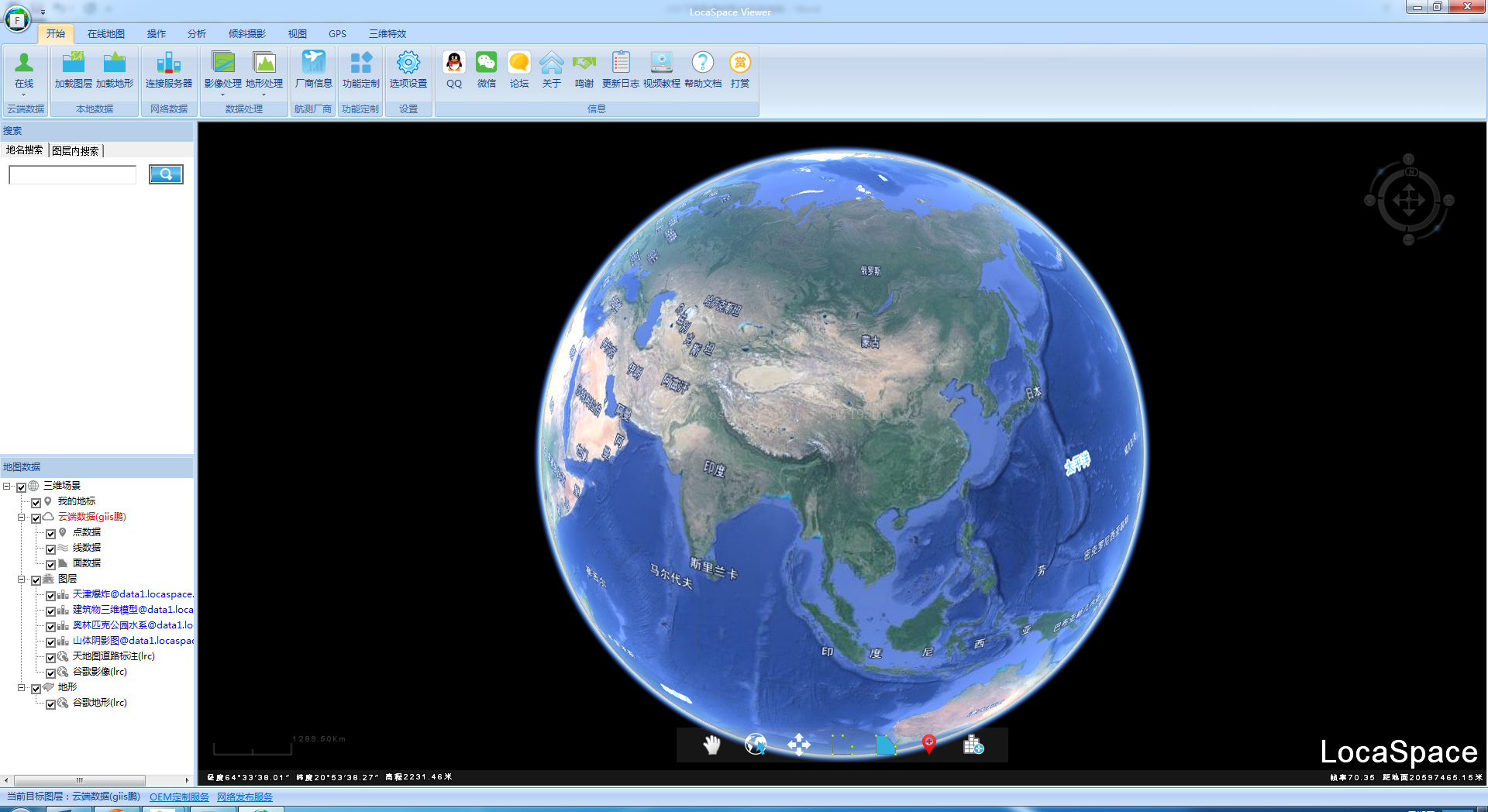Toggle the 云端数据(giis鹏) checkbox

pyautogui.click(x=36, y=518)
